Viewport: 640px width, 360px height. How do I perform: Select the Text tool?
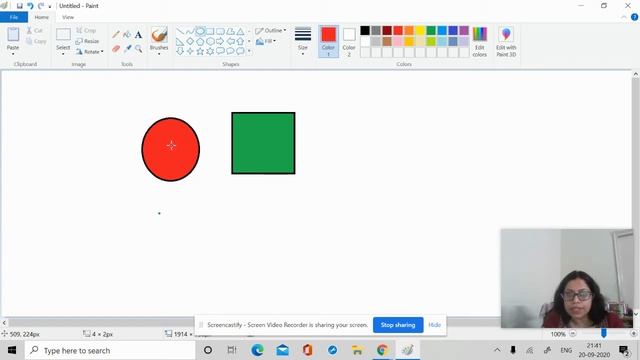[138, 35]
